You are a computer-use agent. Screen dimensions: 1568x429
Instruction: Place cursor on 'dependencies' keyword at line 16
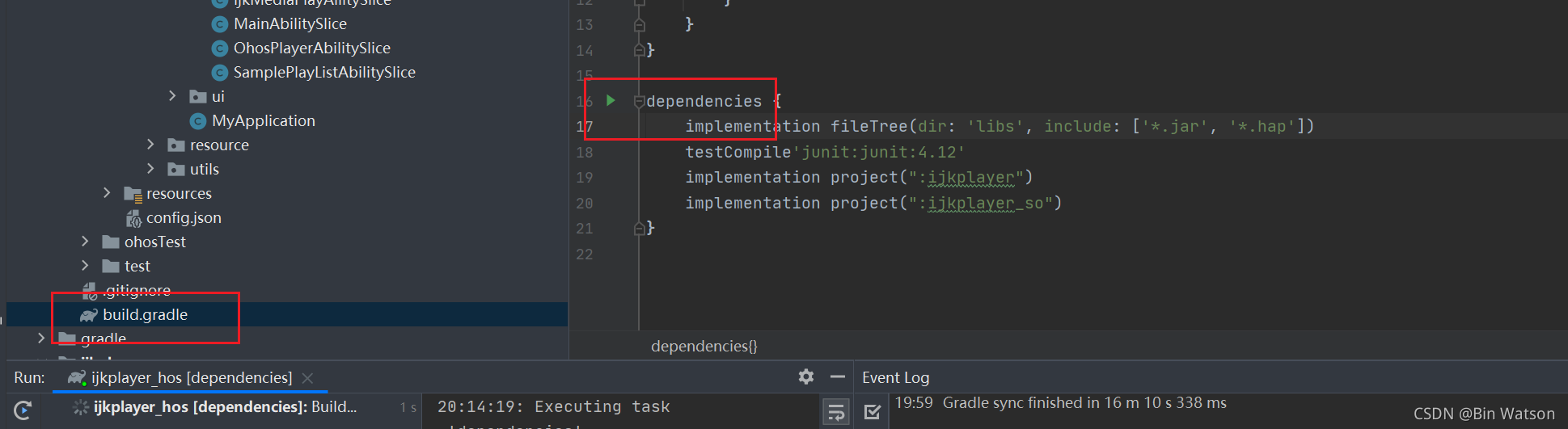pyautogui.click(x=704, y=101)
